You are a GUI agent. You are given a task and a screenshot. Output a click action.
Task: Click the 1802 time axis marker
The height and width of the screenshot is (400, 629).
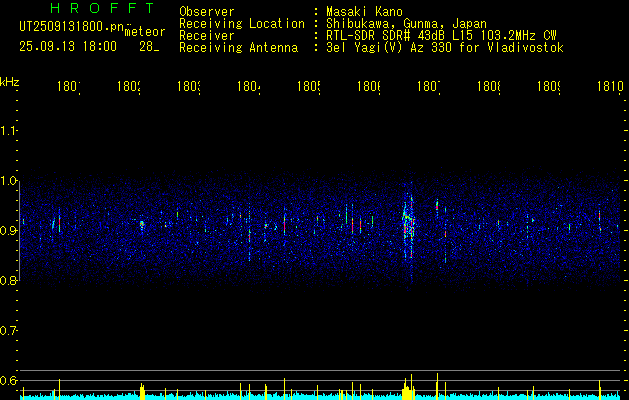click(x=129, y=86)
